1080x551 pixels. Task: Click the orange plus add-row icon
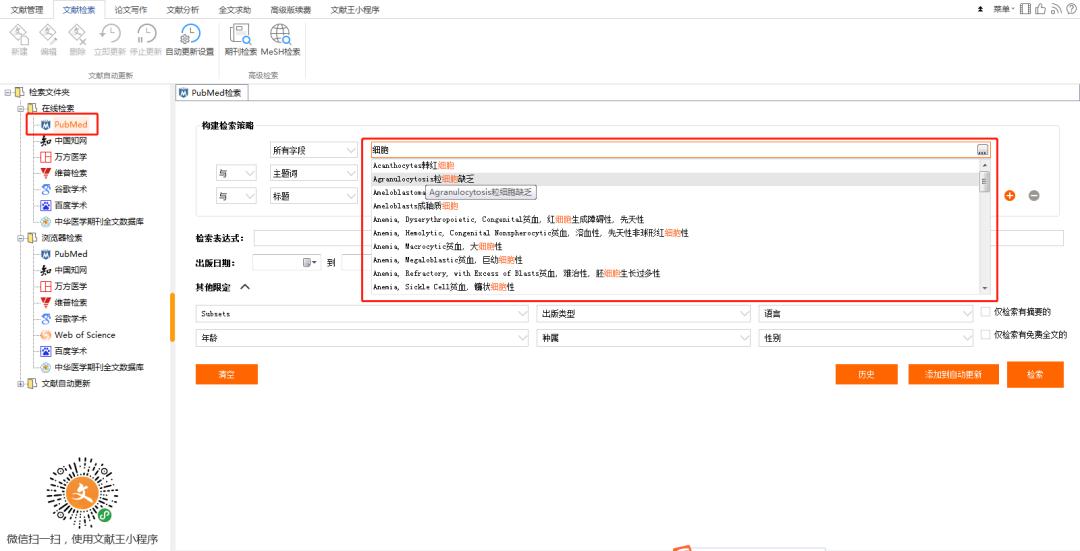tap(1010, 195)
